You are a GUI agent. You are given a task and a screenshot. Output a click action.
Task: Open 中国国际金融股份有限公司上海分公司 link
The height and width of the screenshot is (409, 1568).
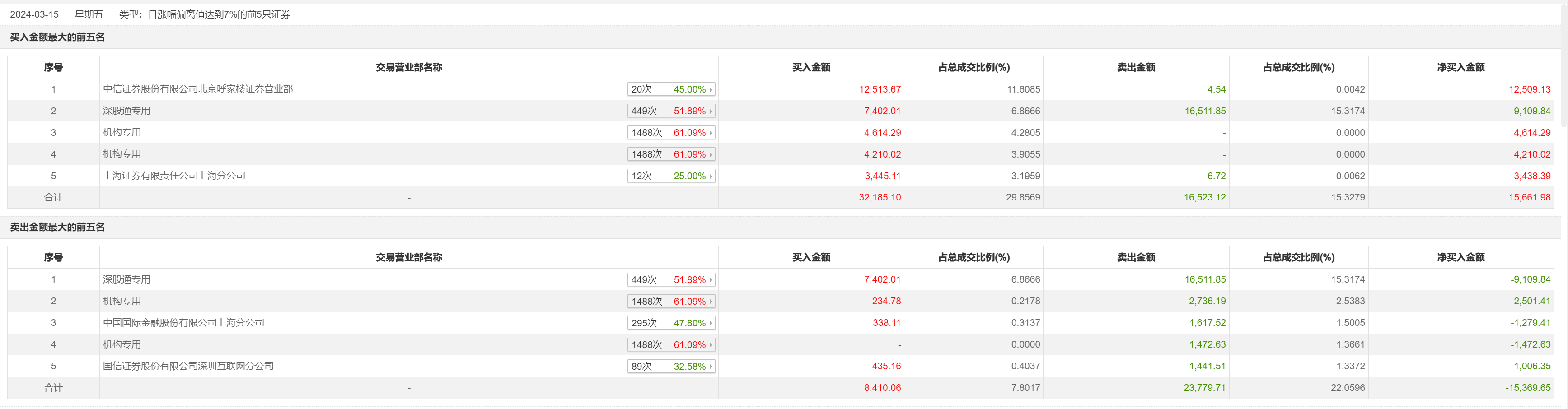pos(183,323)
